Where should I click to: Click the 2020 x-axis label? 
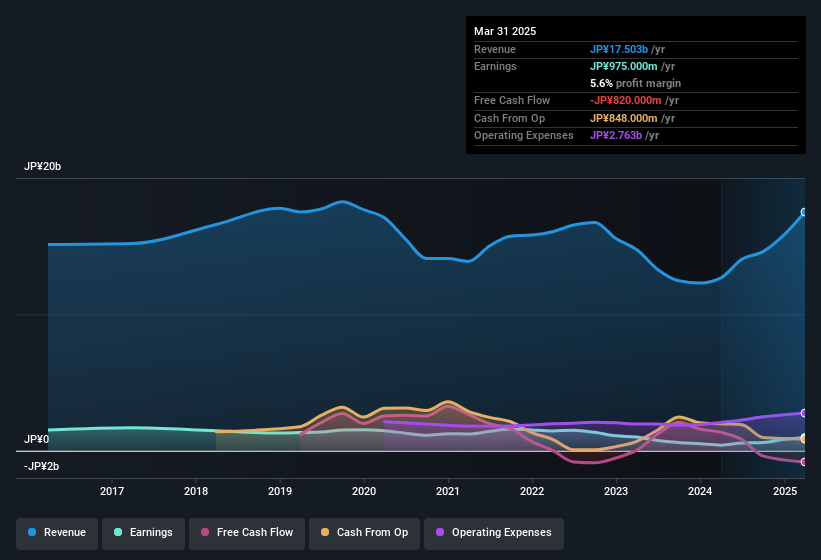point(364,491)
